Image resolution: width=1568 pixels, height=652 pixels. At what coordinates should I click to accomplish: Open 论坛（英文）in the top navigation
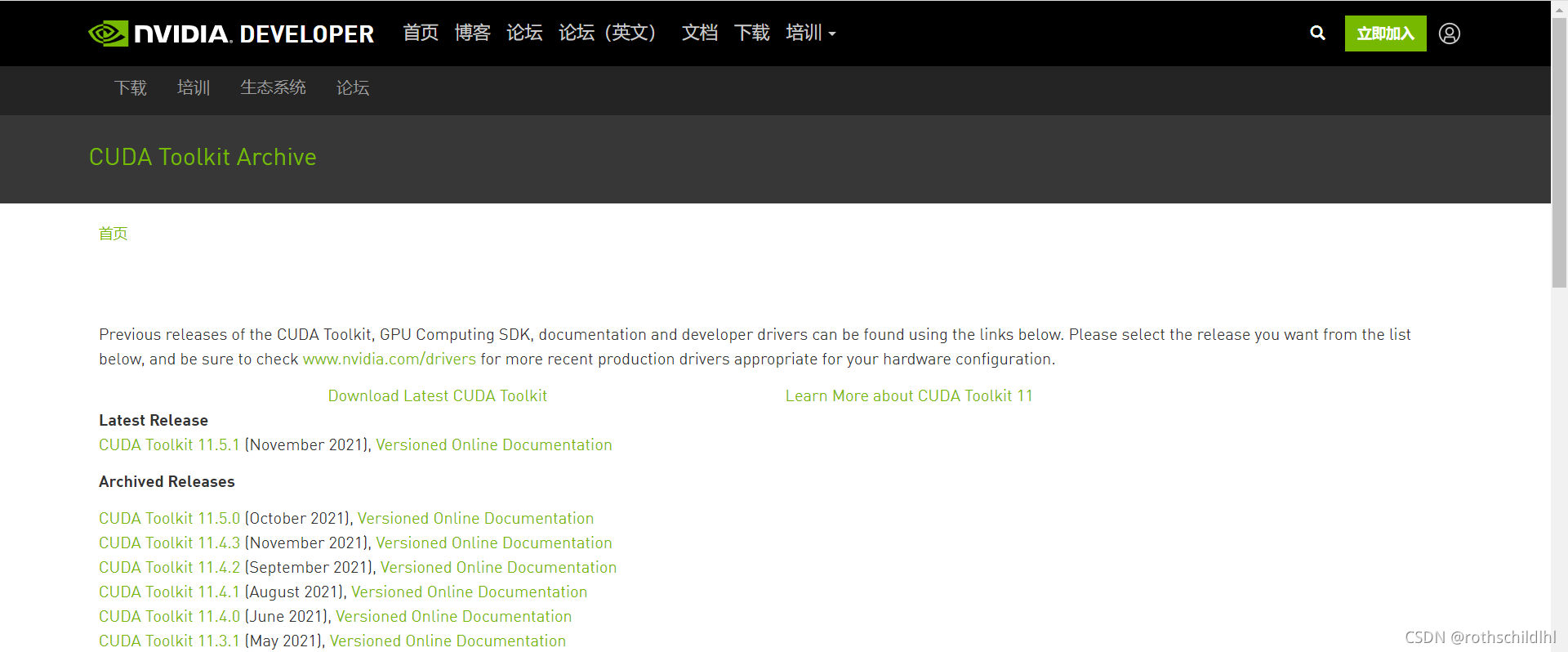[609, 33]
